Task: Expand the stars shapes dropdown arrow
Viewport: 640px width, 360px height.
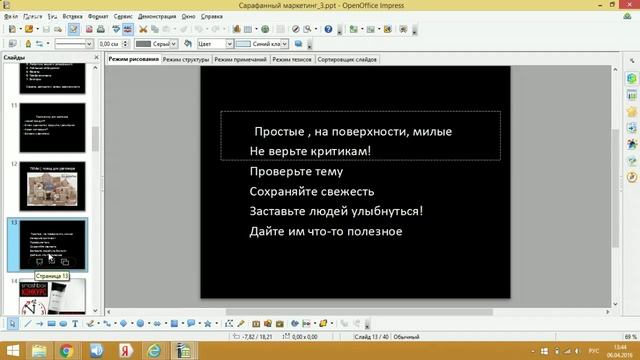Action: 216,324
